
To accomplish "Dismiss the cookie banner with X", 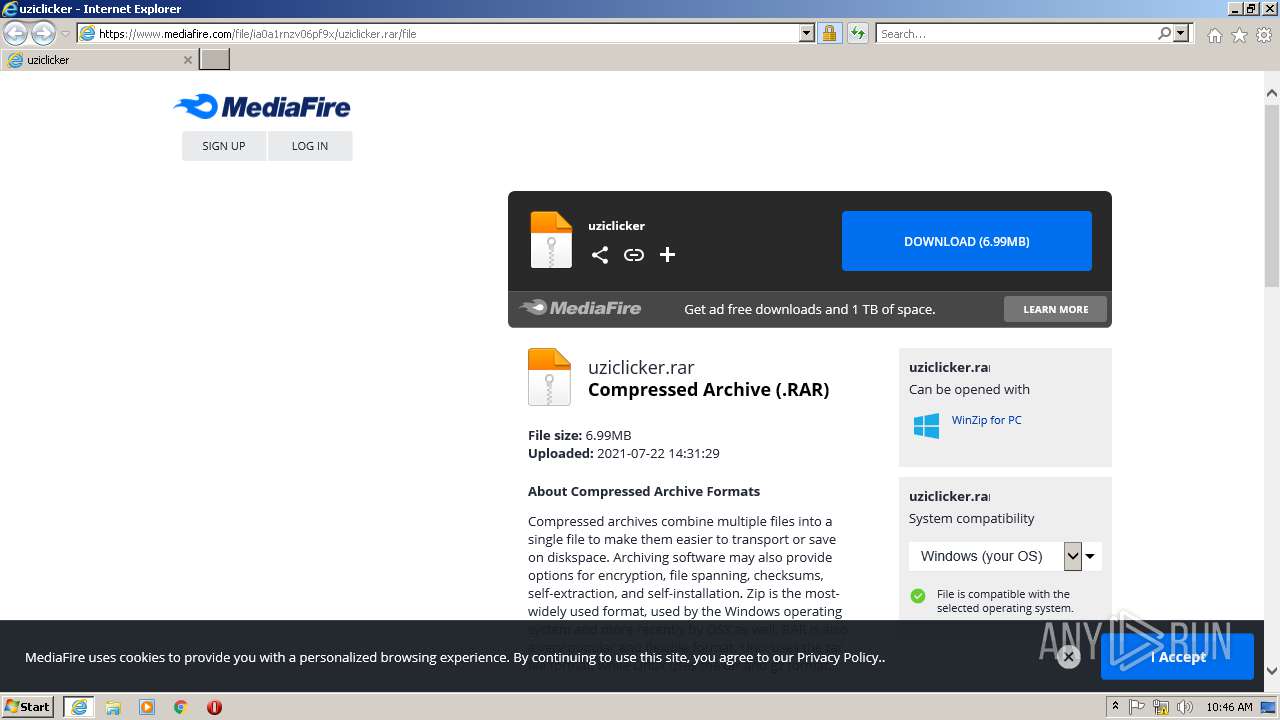I will 1069,657.
